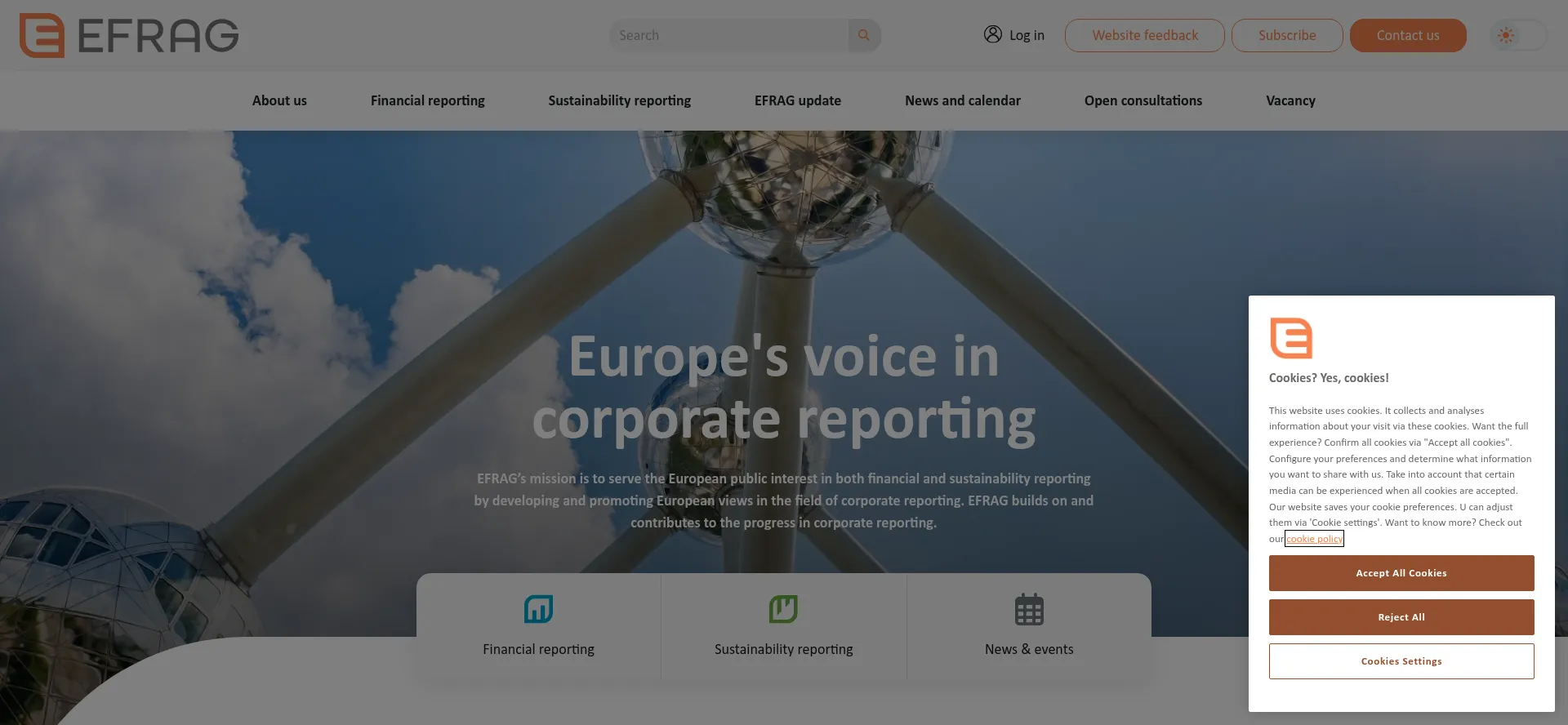Image resolution: width=1568 pixels, height=725 pixels.
Task: Click EFRAG logo in cookie dialog
Action: pyautogui.click(x=1291, y=338)
